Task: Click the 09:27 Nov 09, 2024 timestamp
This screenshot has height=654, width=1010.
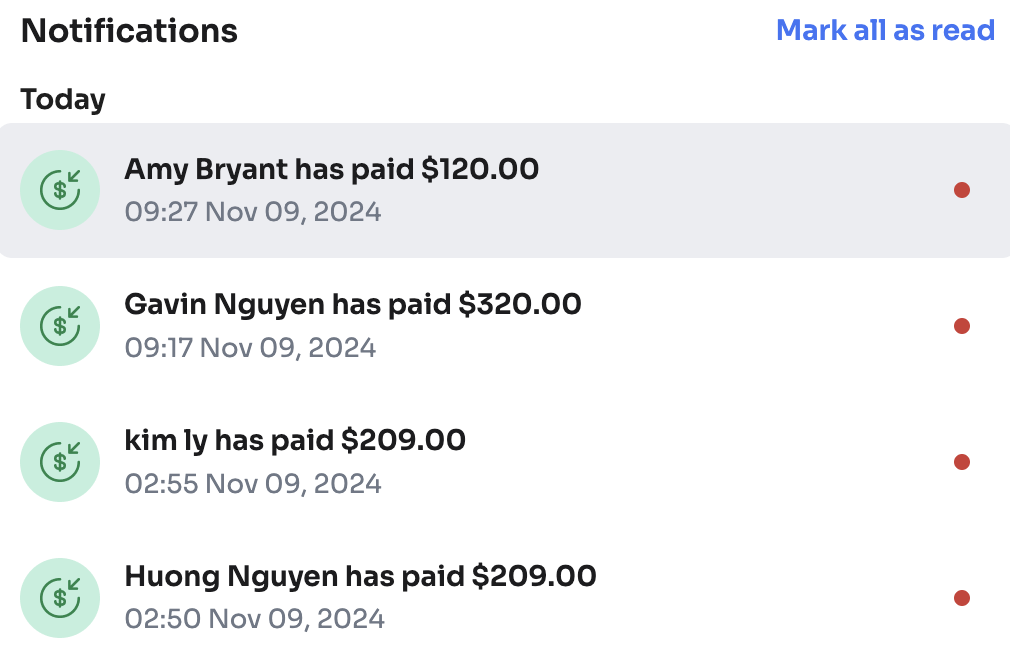Action: [252, 212]
